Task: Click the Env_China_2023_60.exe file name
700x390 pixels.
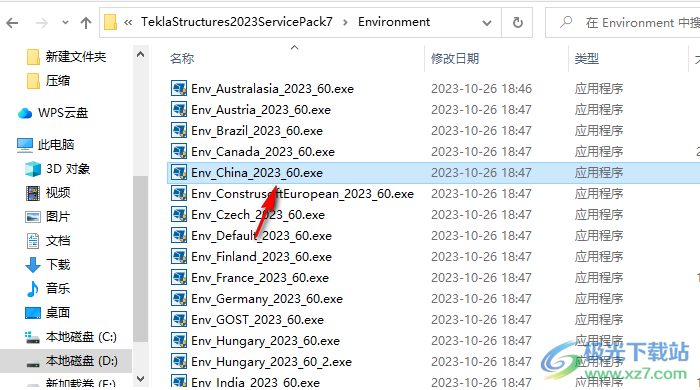Action: point(257,173)
